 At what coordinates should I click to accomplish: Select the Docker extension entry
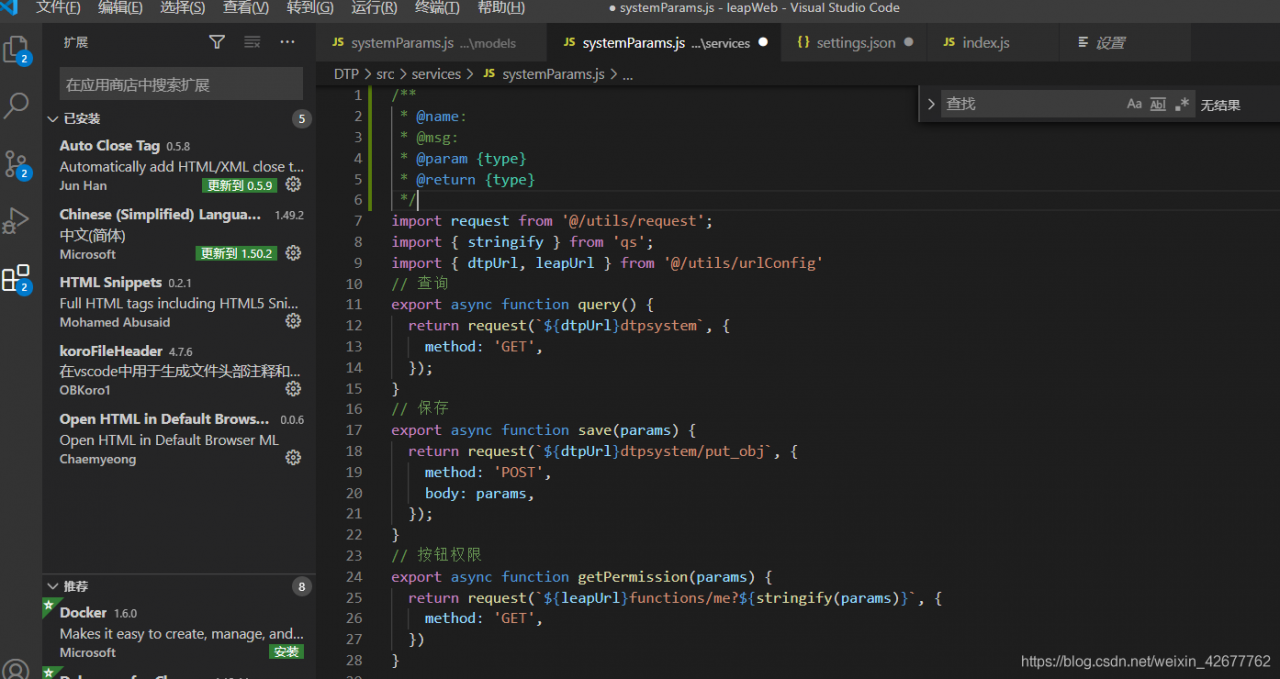[179, 632]
